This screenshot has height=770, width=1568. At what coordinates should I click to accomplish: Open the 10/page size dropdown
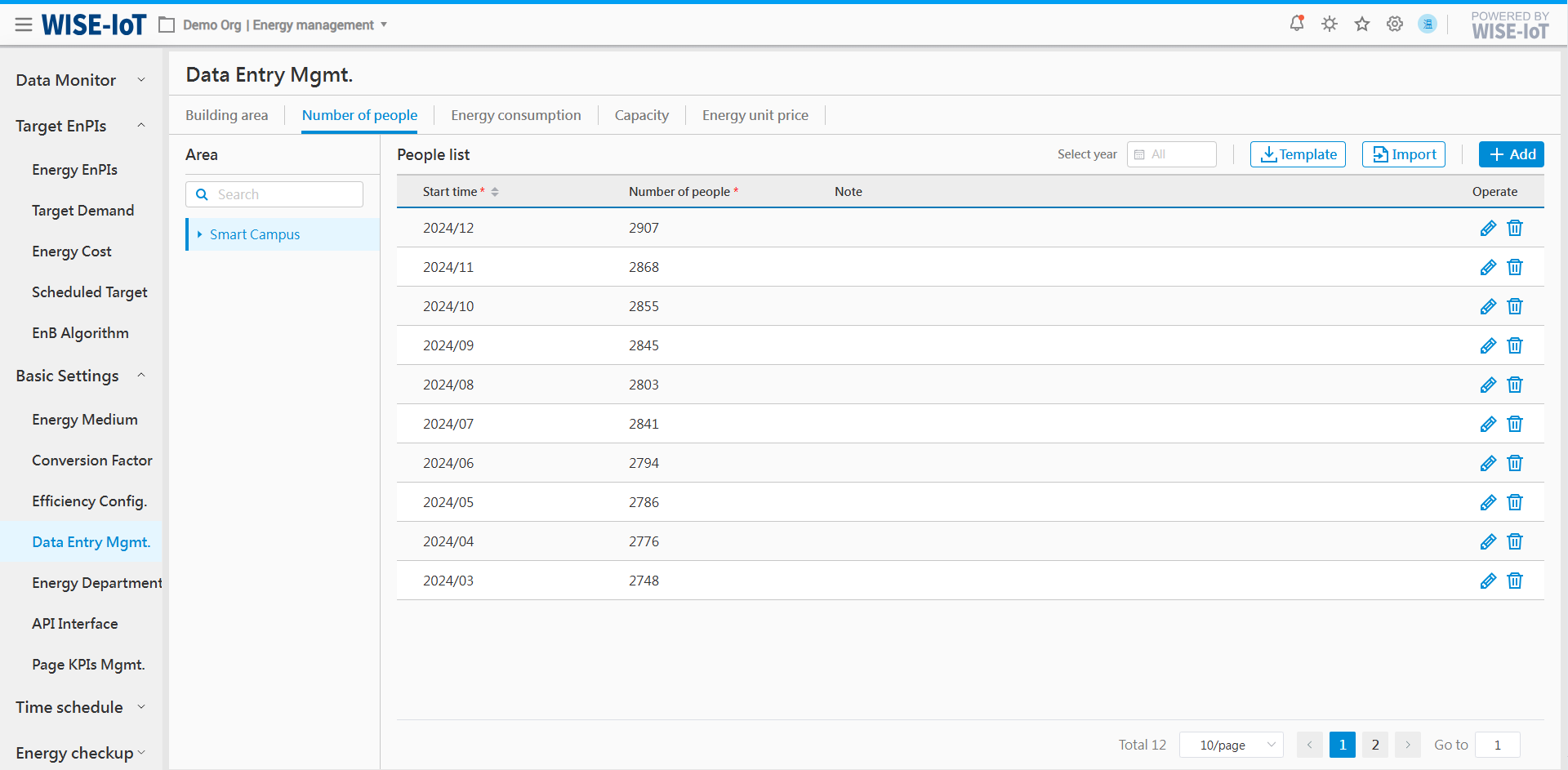(x=1232, y=745)
